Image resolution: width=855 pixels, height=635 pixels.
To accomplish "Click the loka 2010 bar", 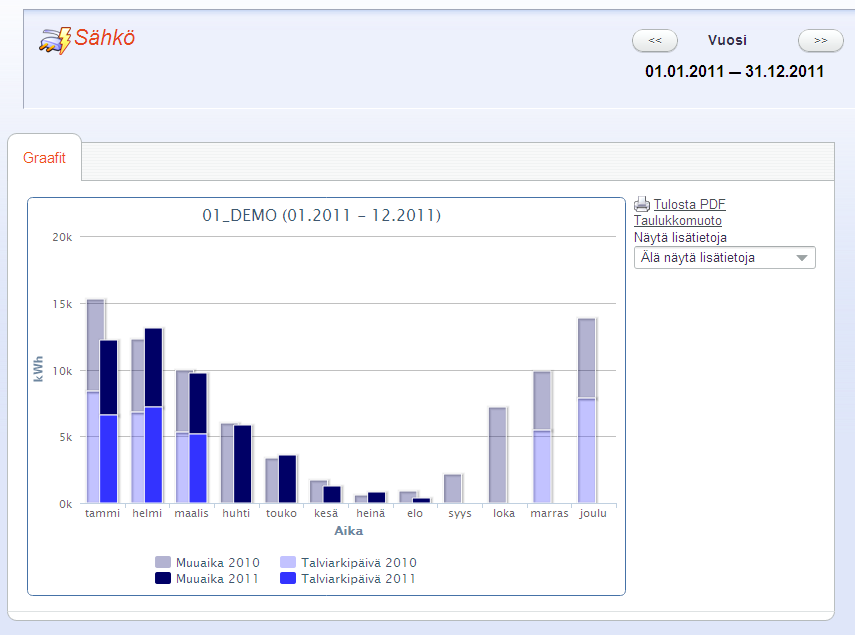I will (498, 455).
